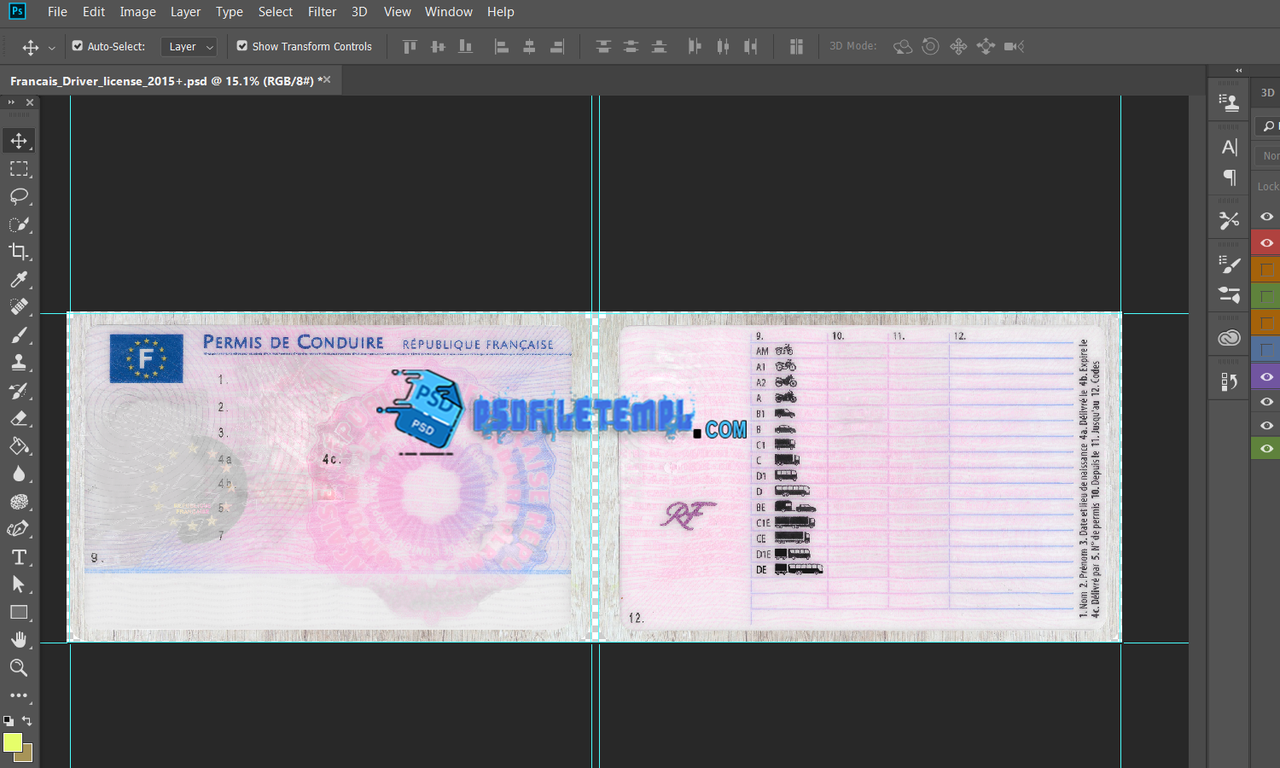Hide the topmost visible layer eye
The width and height of the screenshot is (1280, 768).
pos(1266,216)
